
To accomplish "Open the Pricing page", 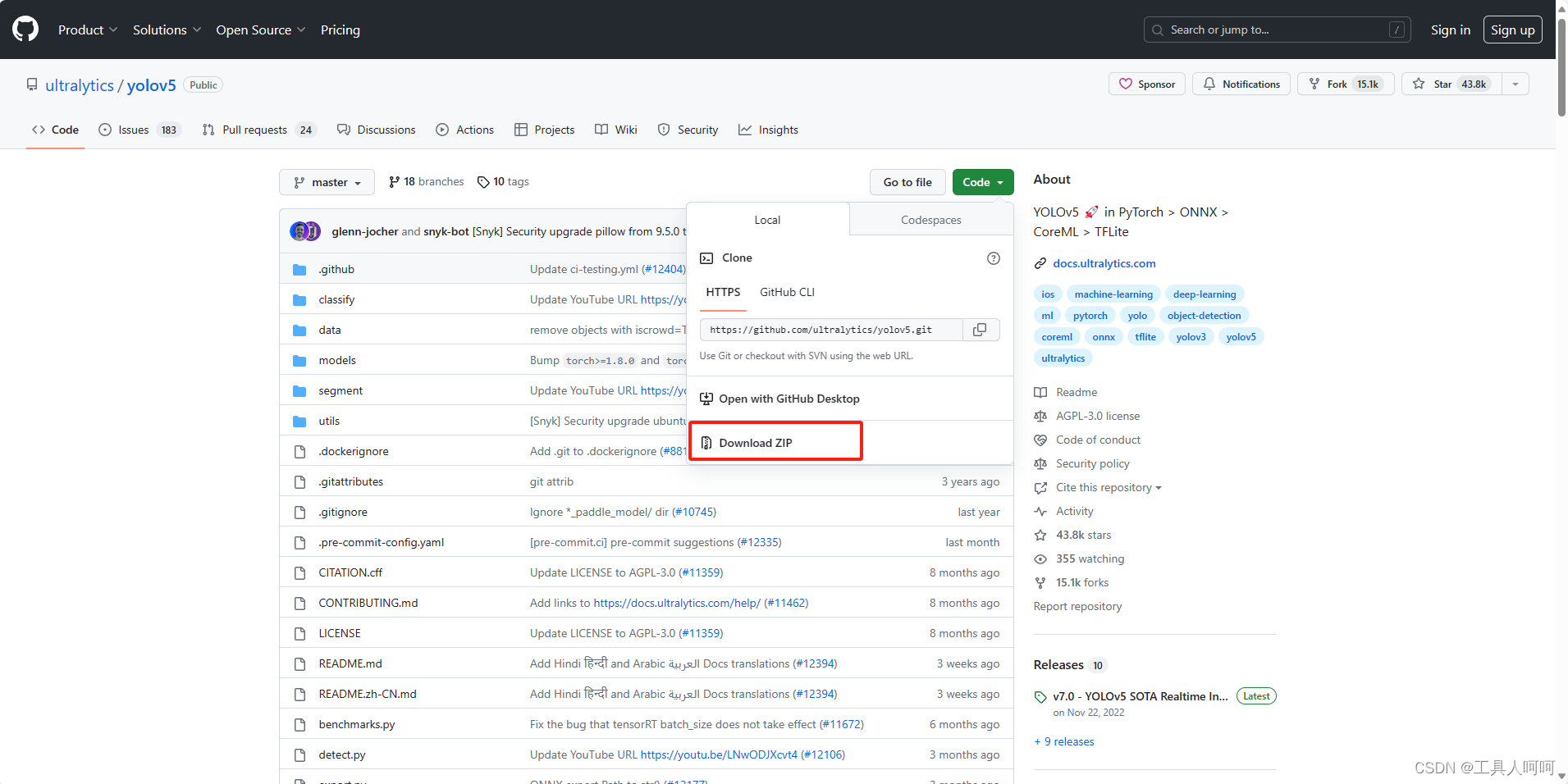I will click(341, 30).
